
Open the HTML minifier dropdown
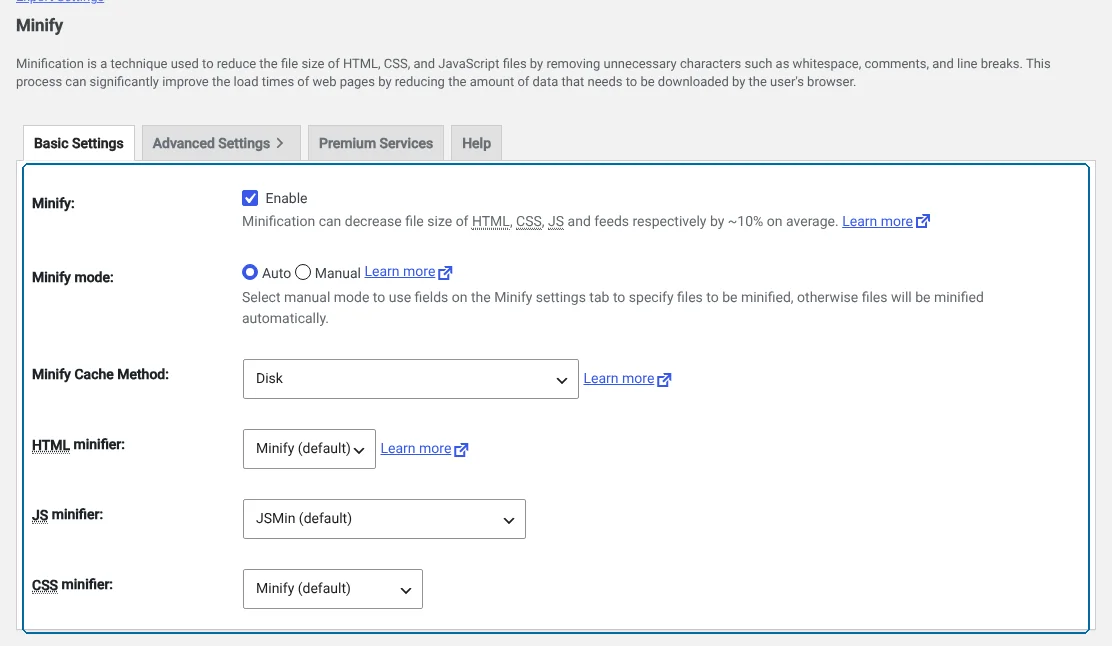(x=309, y=449)
